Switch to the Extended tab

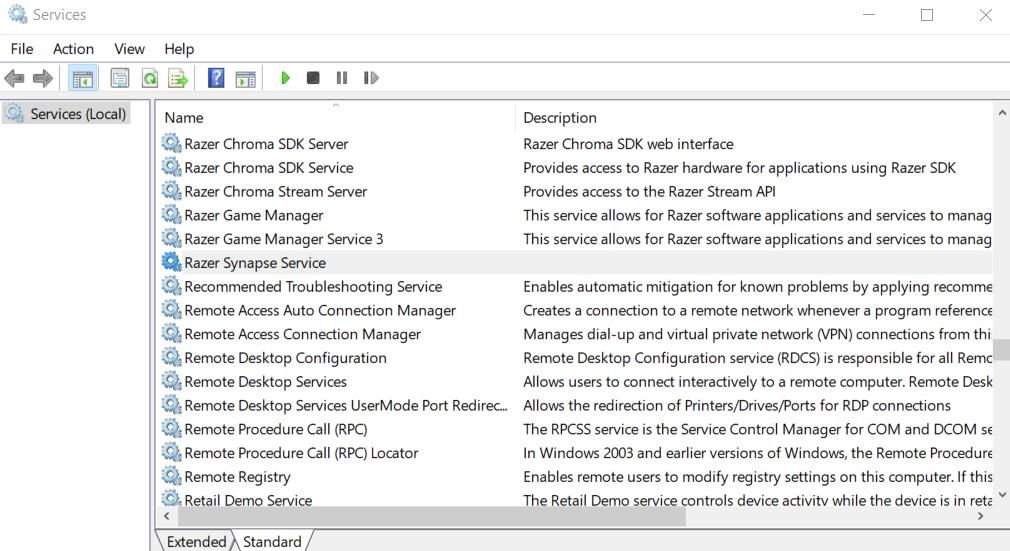[x=196, y=541]
